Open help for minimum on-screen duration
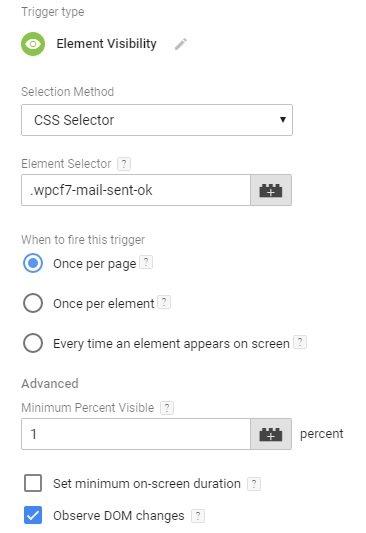This screenshot has width=366, height=533. (x=254, y=483)
